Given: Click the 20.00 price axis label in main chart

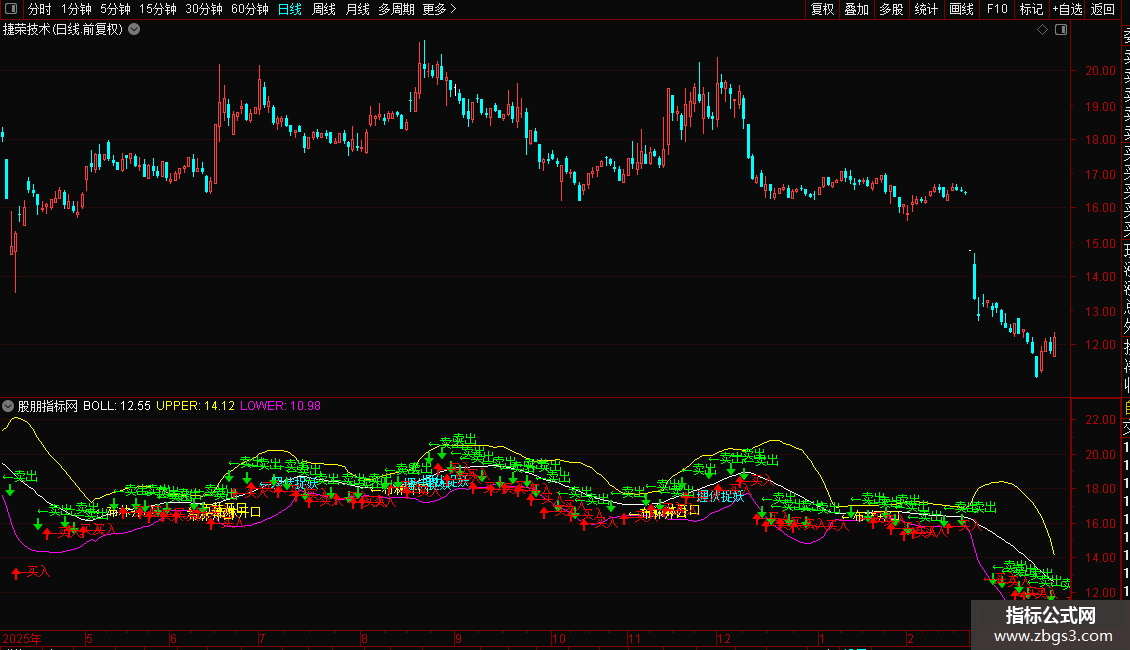Looking at the screenshot, I should coord(1100,71).
